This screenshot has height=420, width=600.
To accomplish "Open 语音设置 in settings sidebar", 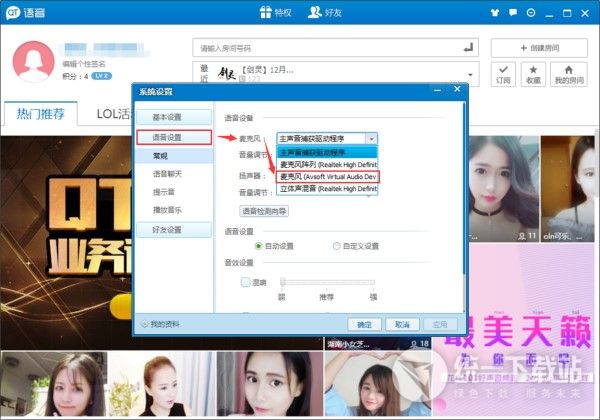I will tap(174, 137).
